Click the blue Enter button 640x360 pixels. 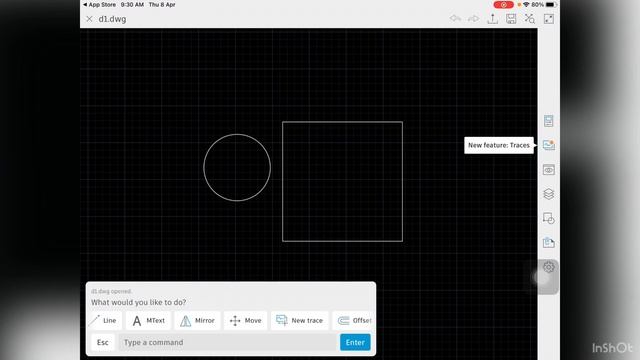click(355, 342)
